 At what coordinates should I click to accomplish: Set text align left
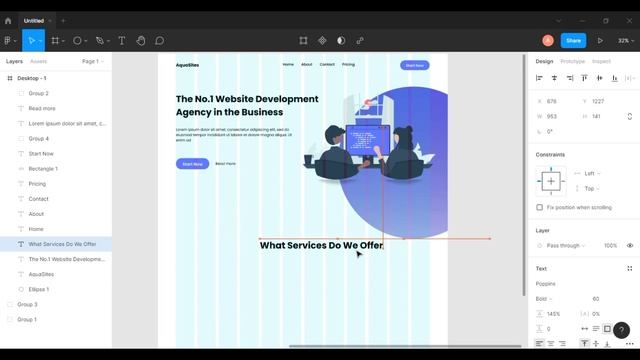pos(539,343)
